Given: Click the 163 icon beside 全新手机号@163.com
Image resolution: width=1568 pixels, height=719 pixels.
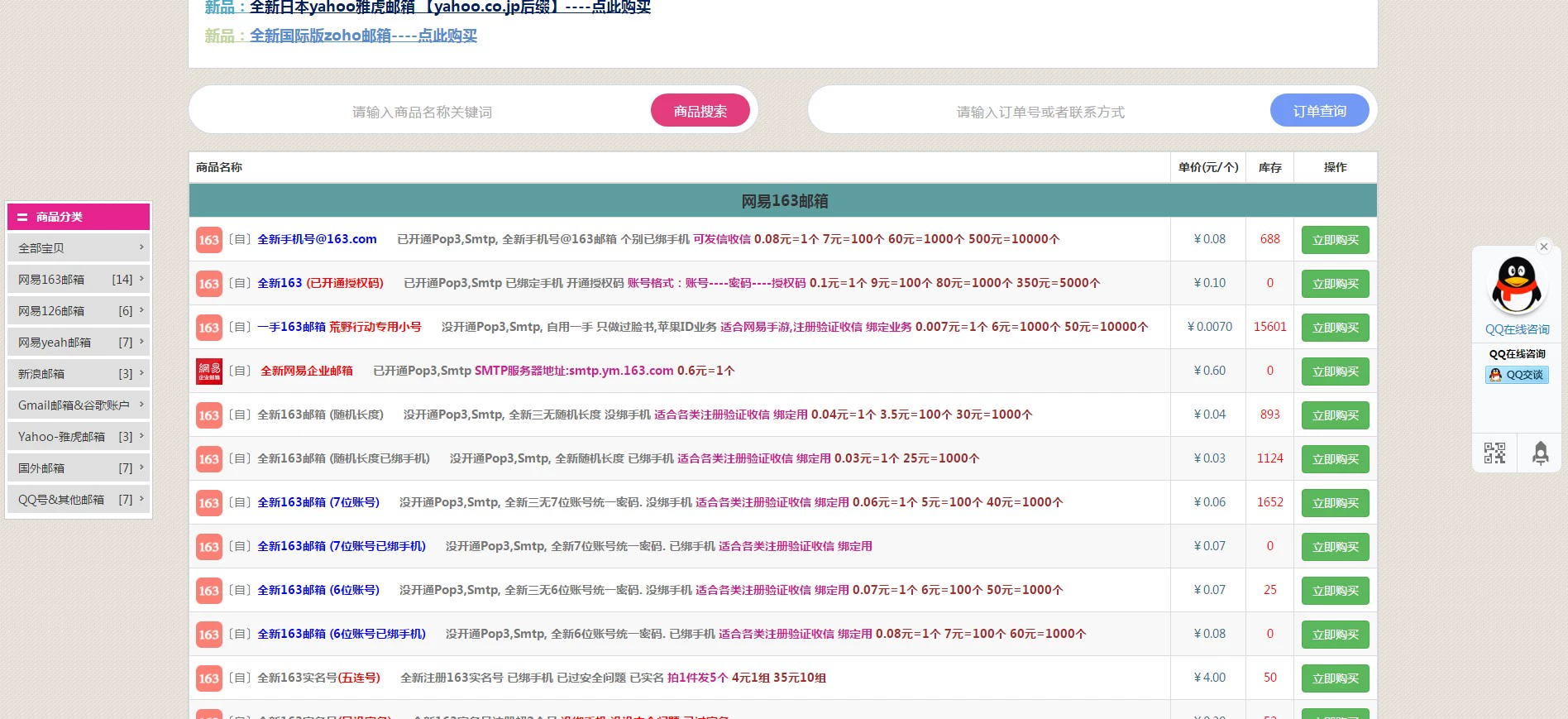Looking at the screenshot, I should [209, 240].
